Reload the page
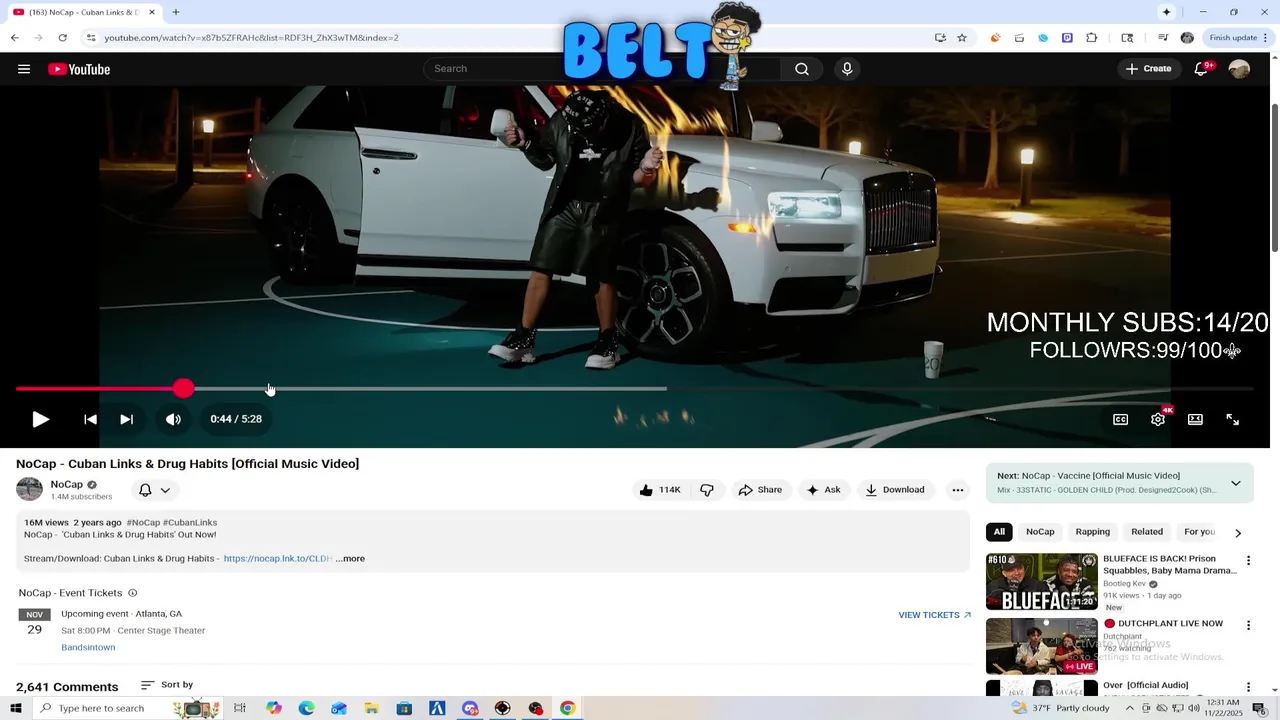This screenshot has width=1280, height=720. click(62, 38)
